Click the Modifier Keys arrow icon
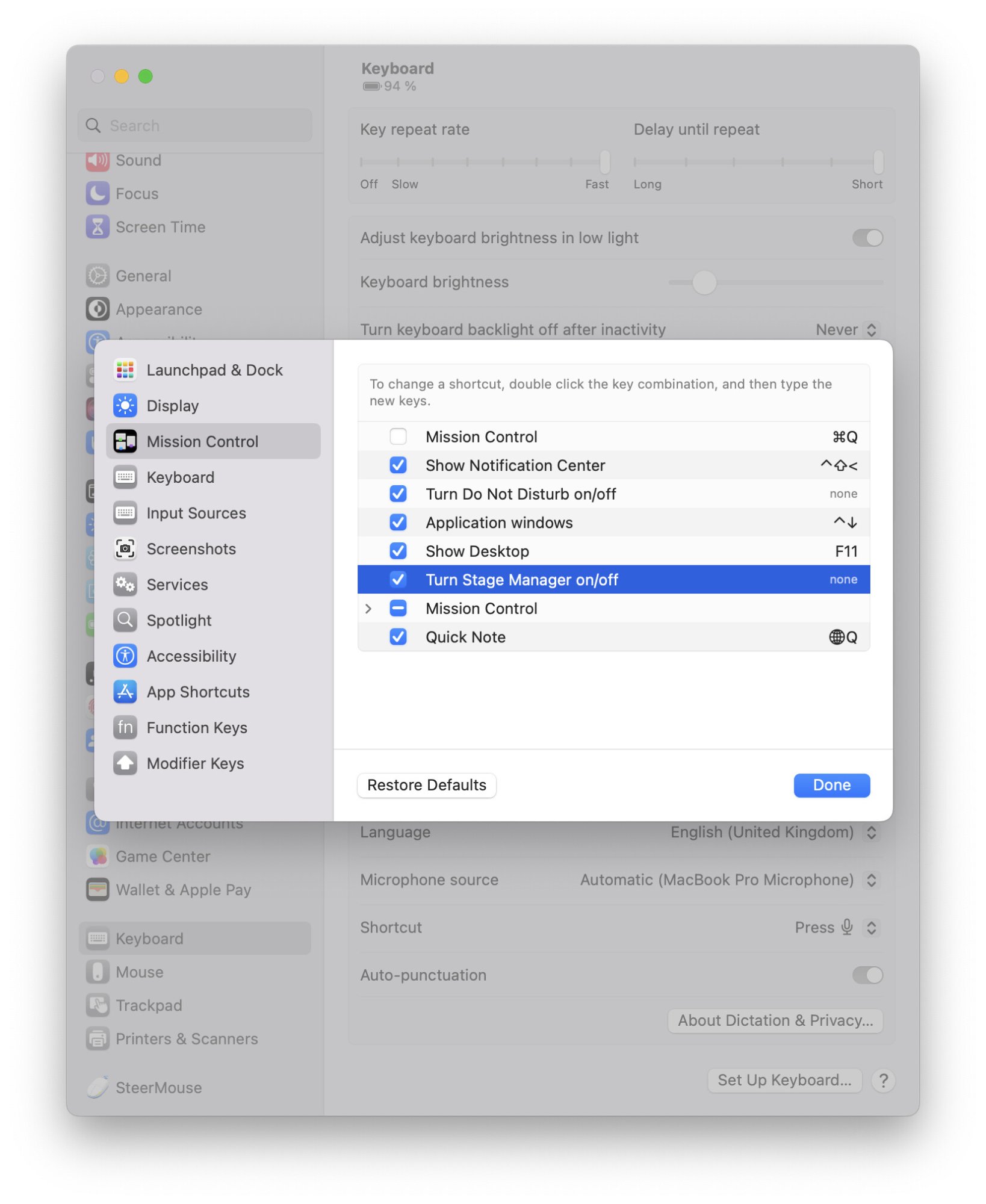The width and height of the screenshot is (986, 1204). click(125, 763)
